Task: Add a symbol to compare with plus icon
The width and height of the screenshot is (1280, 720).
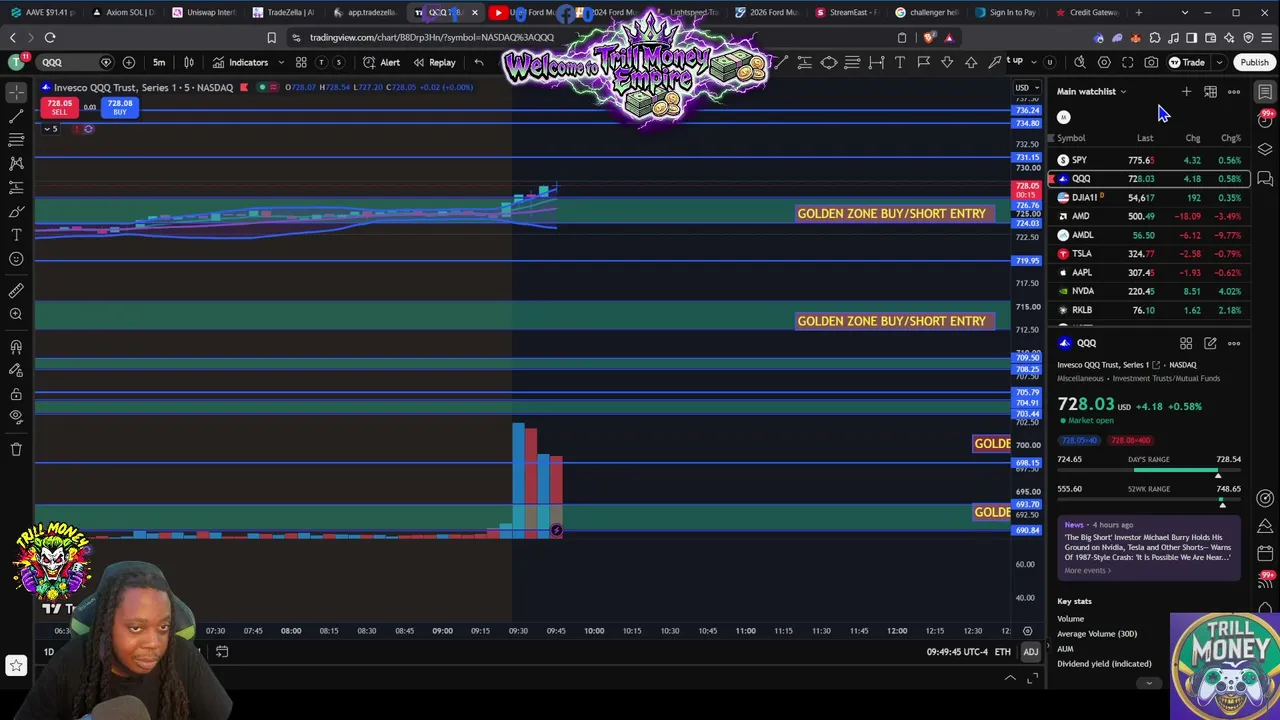Action: point(129,62)
